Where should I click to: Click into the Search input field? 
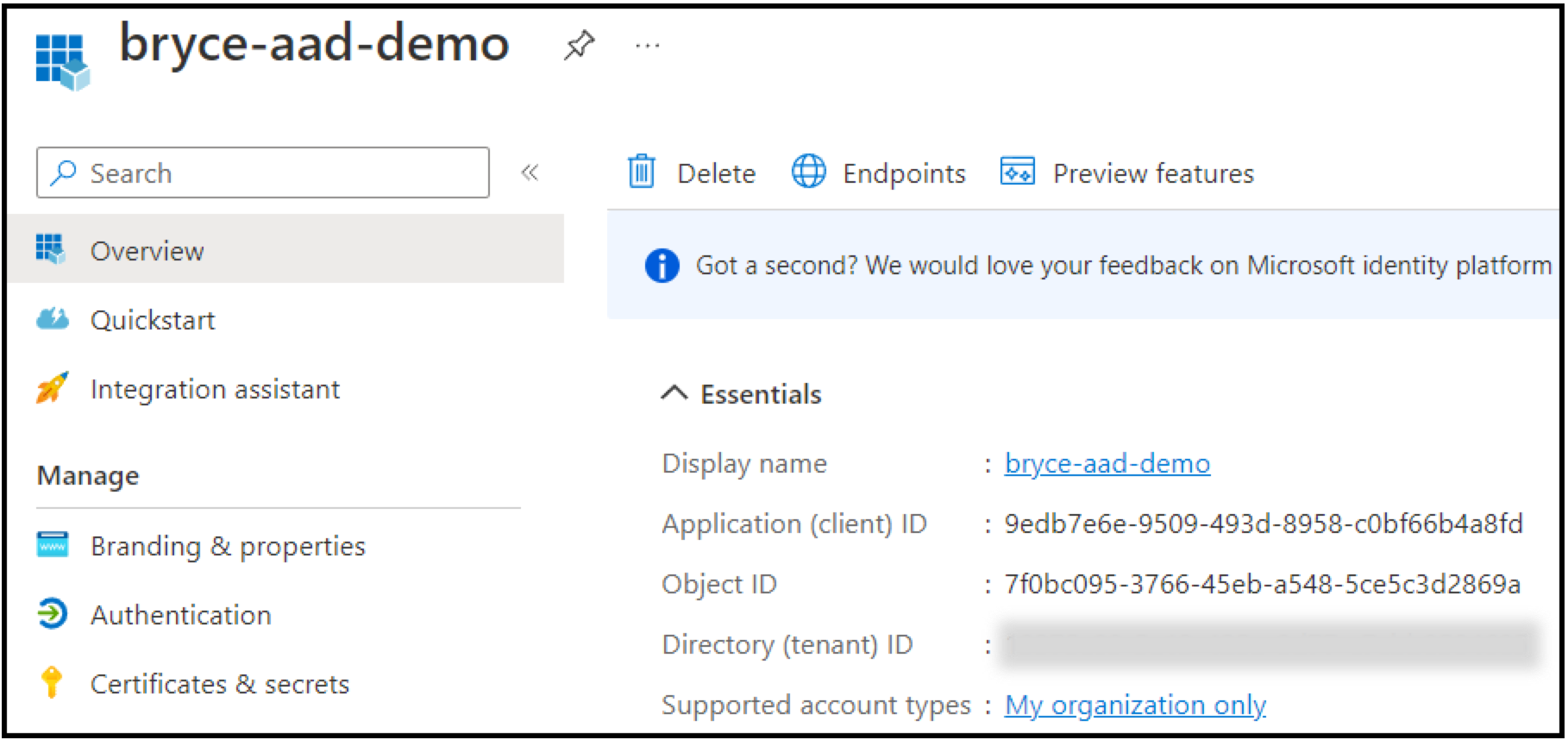click(x=263, y=172)
